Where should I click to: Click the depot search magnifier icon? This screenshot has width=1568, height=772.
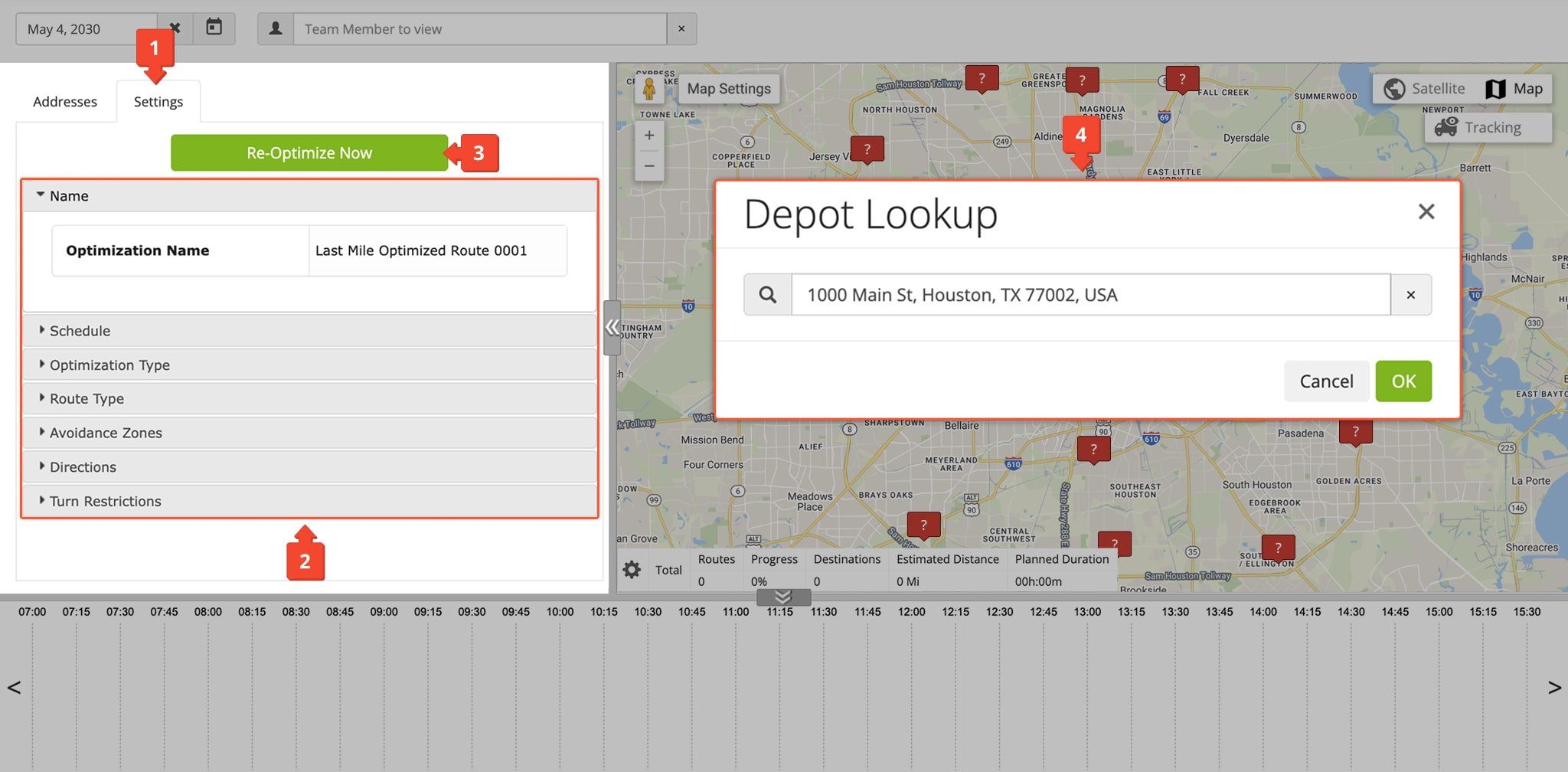[x=768, y=295]
